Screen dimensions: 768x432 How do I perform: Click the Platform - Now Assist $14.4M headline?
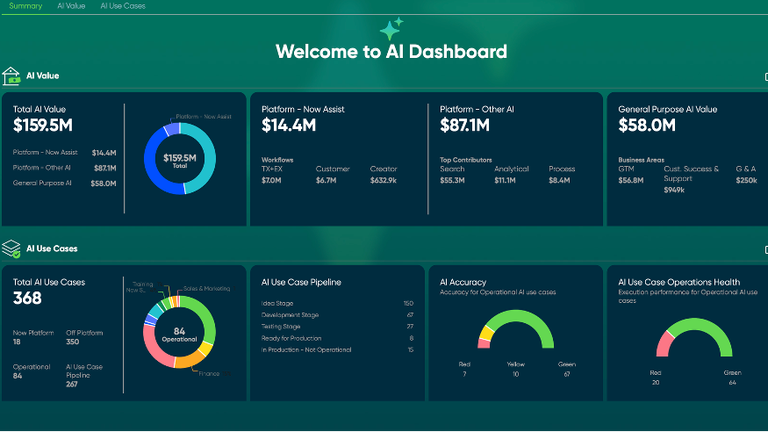tap(289, 125)
